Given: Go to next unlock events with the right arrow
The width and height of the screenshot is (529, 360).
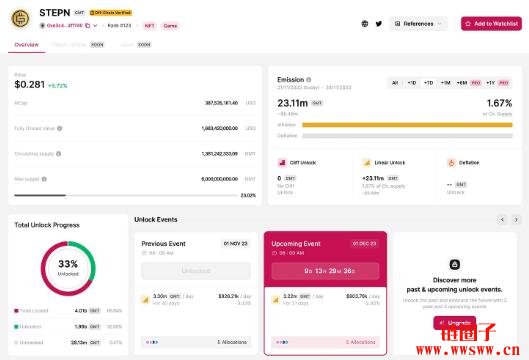Looking at the screenshot, I should point(516,220).
